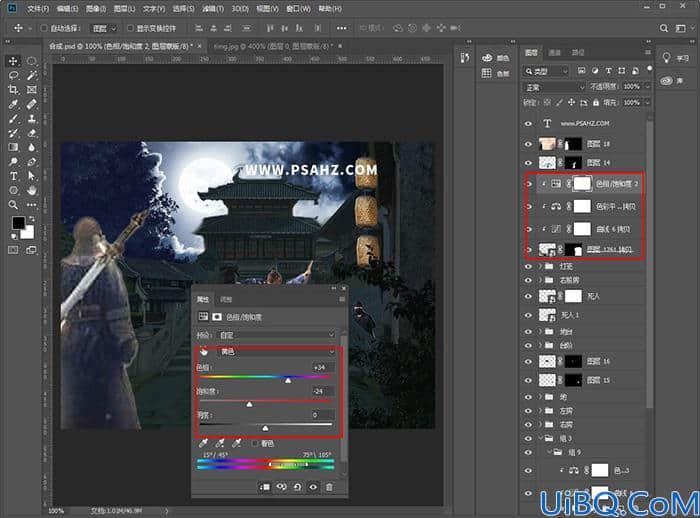This screenshot has width=700, height=518.
Task: Open the 滤镜(T) menu
Action: [x=213, y=8]
